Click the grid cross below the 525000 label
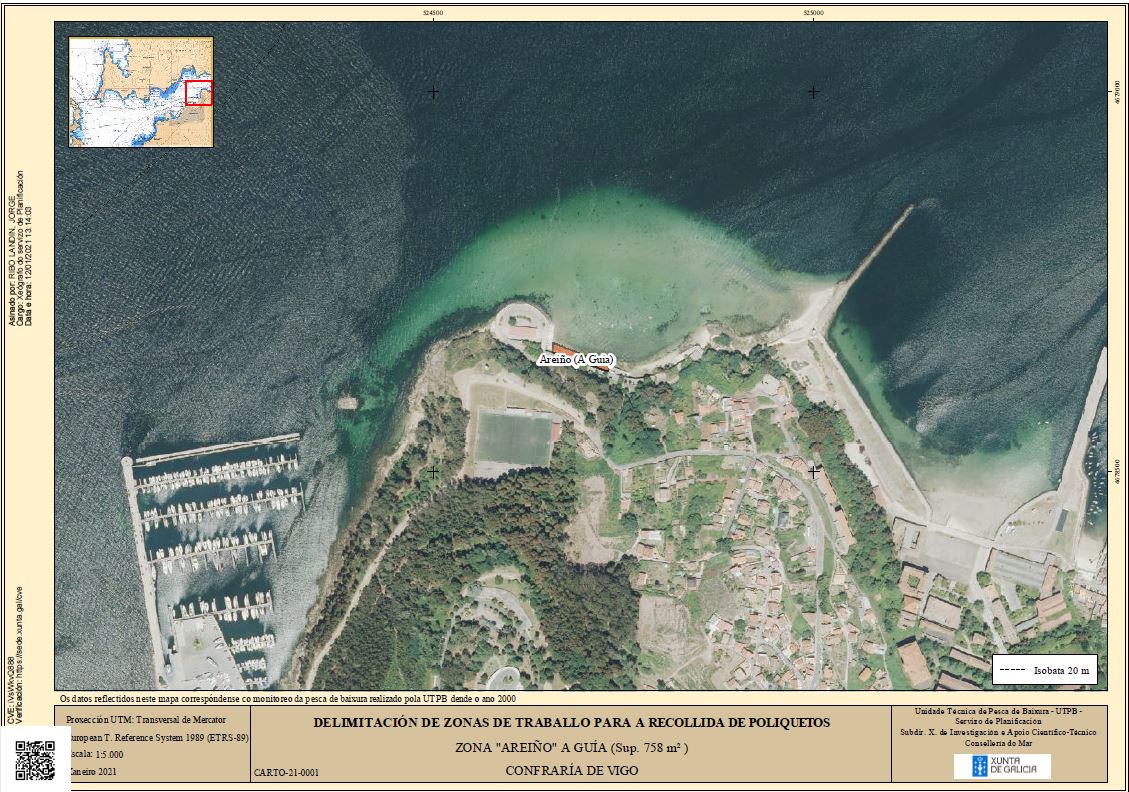This screenshot has height=792, width=1129. pyautogui.click(x=813, y=92)
